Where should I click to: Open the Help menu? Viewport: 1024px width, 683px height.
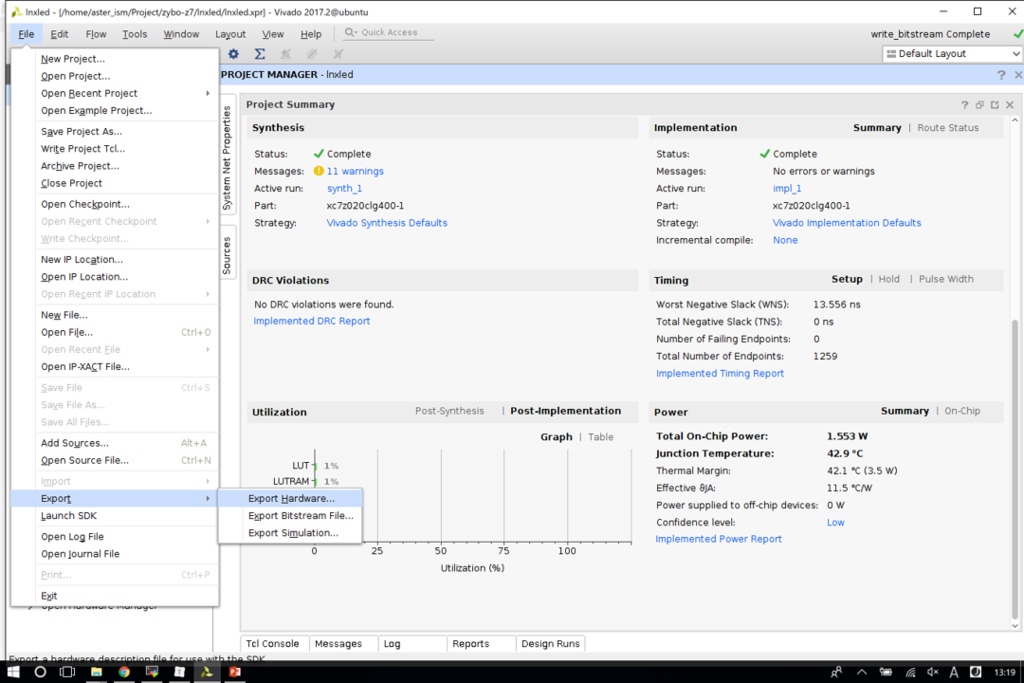coord(311,34)
